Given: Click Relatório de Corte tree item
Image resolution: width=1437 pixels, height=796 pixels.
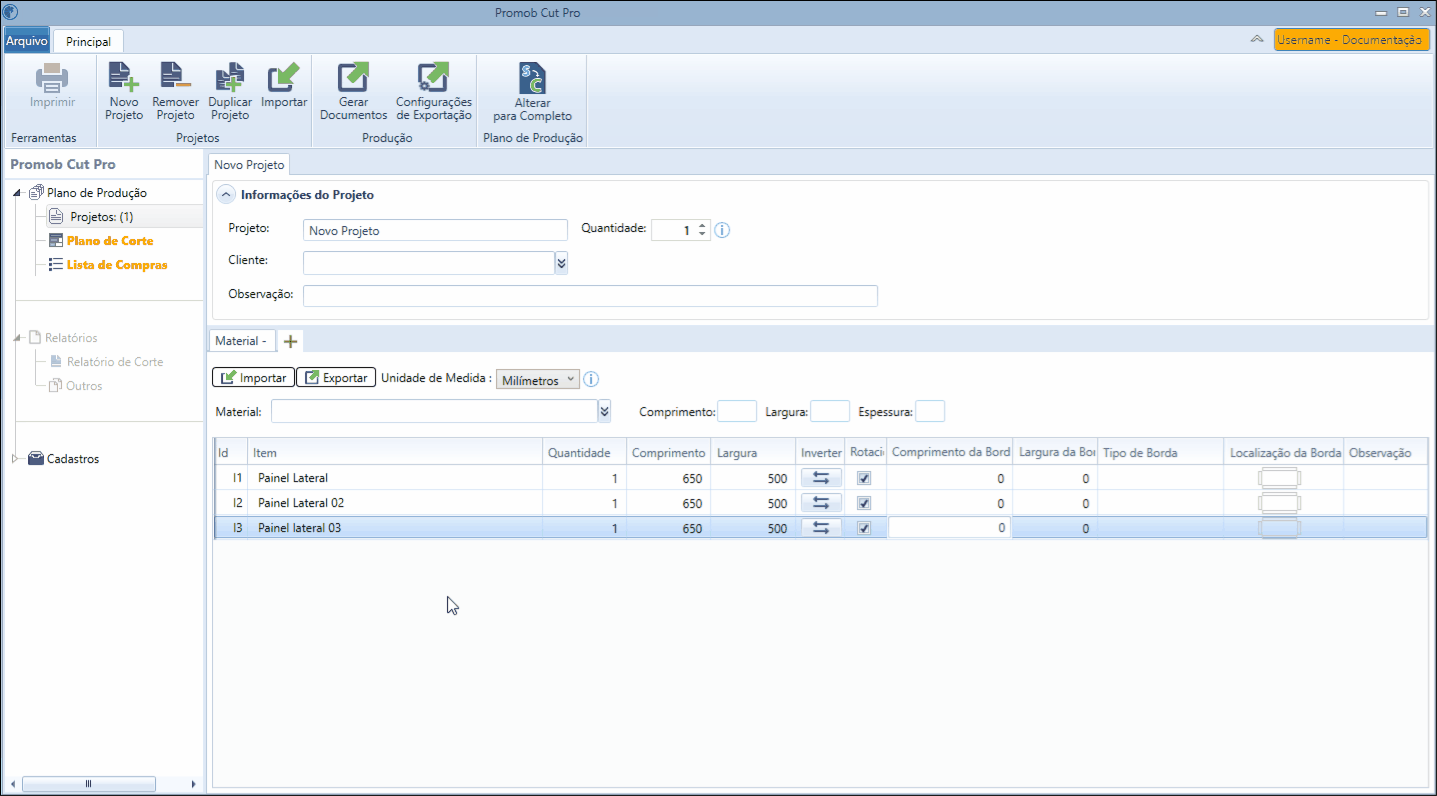Looking at the screenshot, I should [114, 362].
